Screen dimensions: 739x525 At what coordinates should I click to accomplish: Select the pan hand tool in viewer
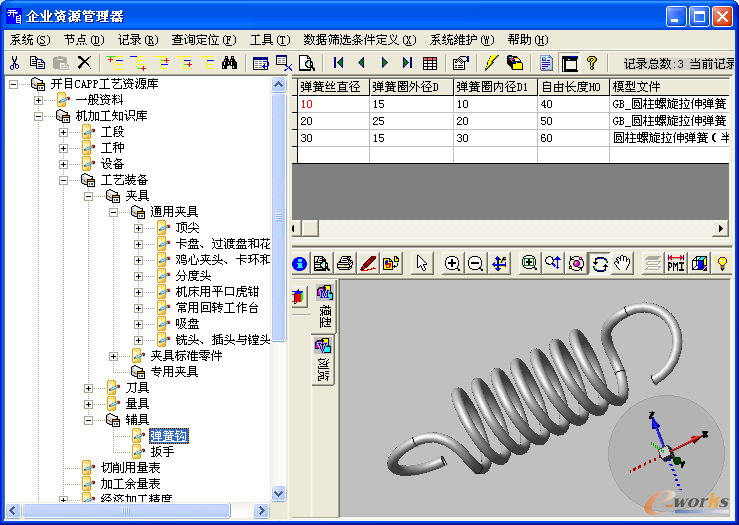click(x=622, y=263)
